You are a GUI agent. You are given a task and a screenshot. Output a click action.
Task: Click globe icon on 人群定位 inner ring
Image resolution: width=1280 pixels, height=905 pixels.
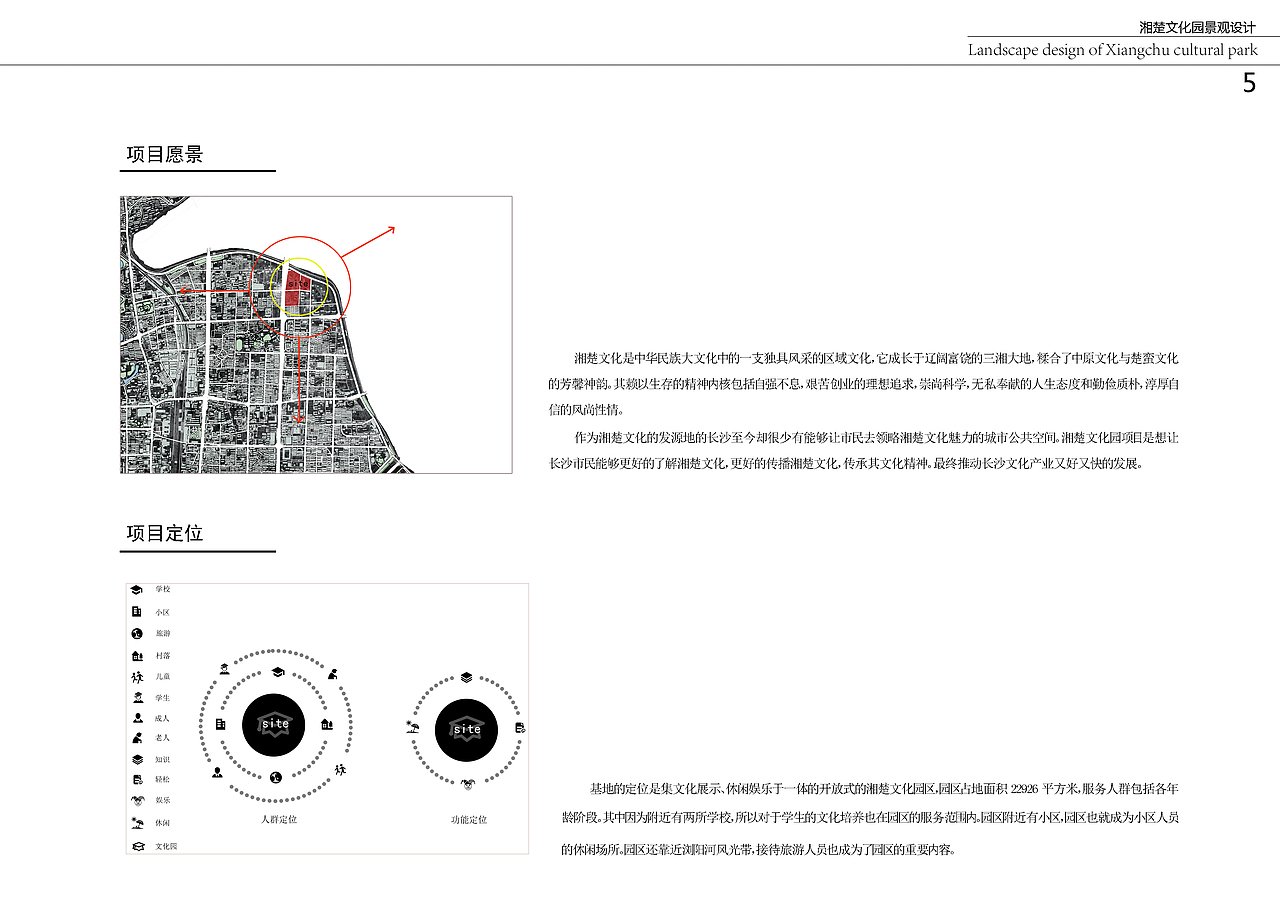tap(276, 777)
